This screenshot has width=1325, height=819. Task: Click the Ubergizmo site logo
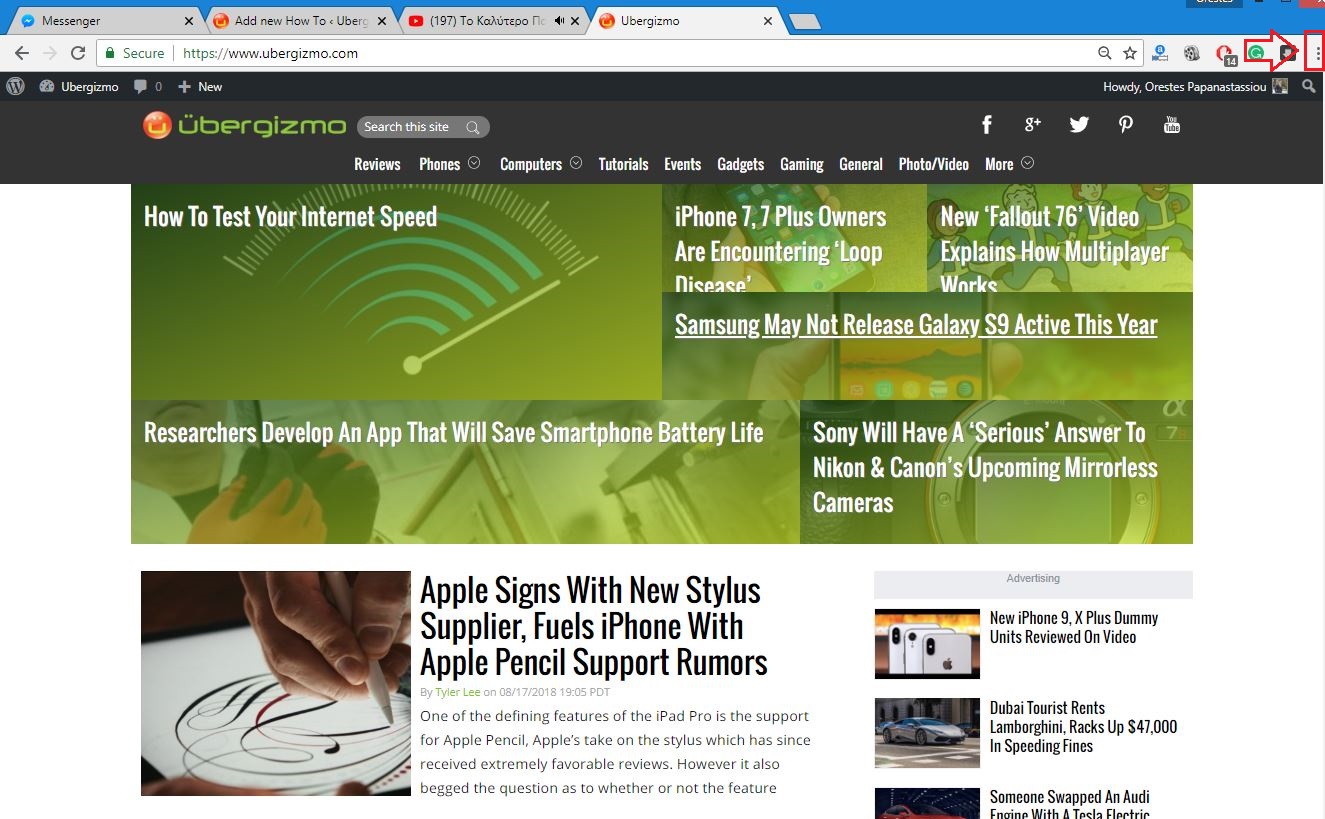[x=244, y=125]
